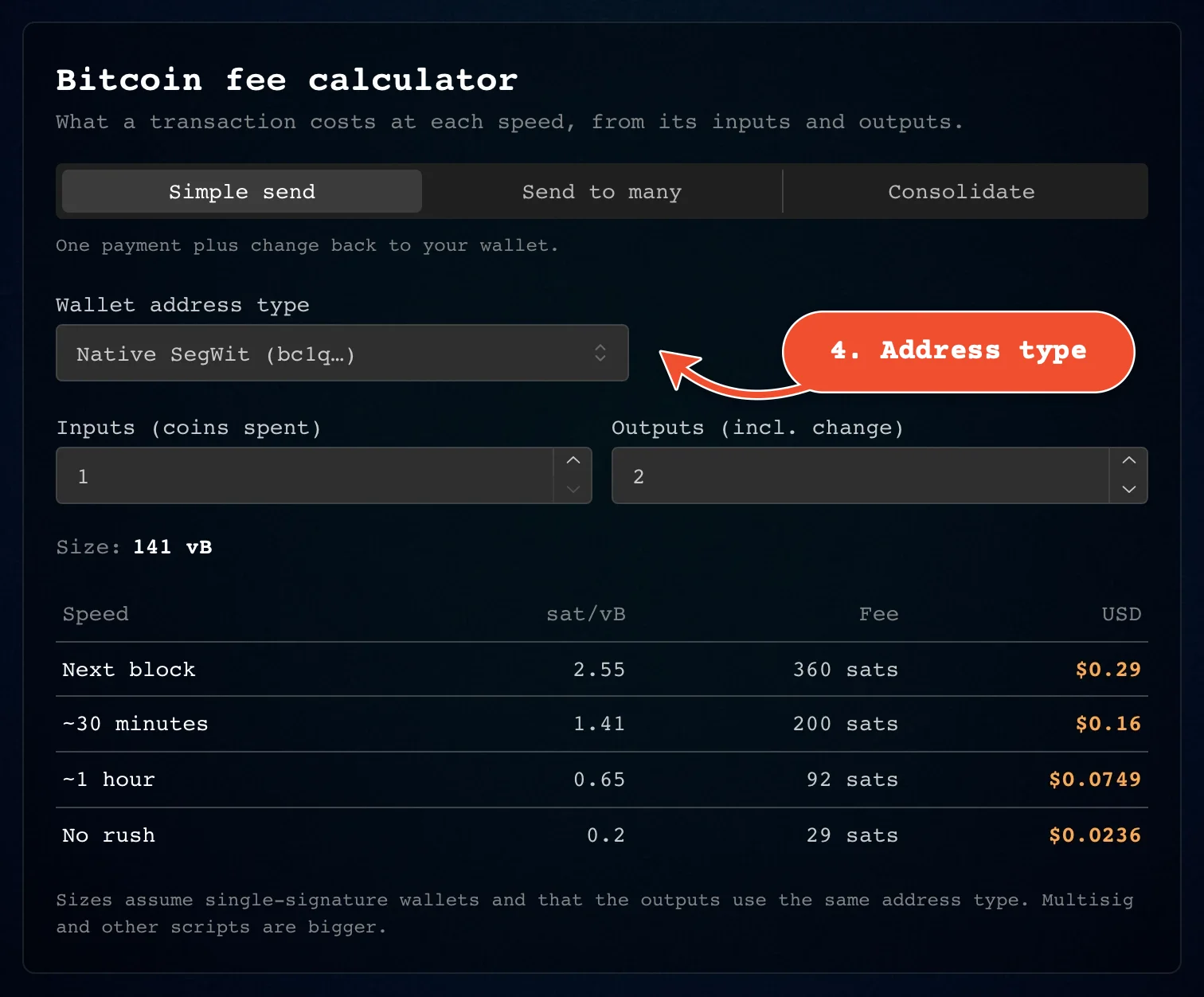The image size is (1204, 997).
Task: Click the $0.16 USD amount
Action: click(1108, 724)
